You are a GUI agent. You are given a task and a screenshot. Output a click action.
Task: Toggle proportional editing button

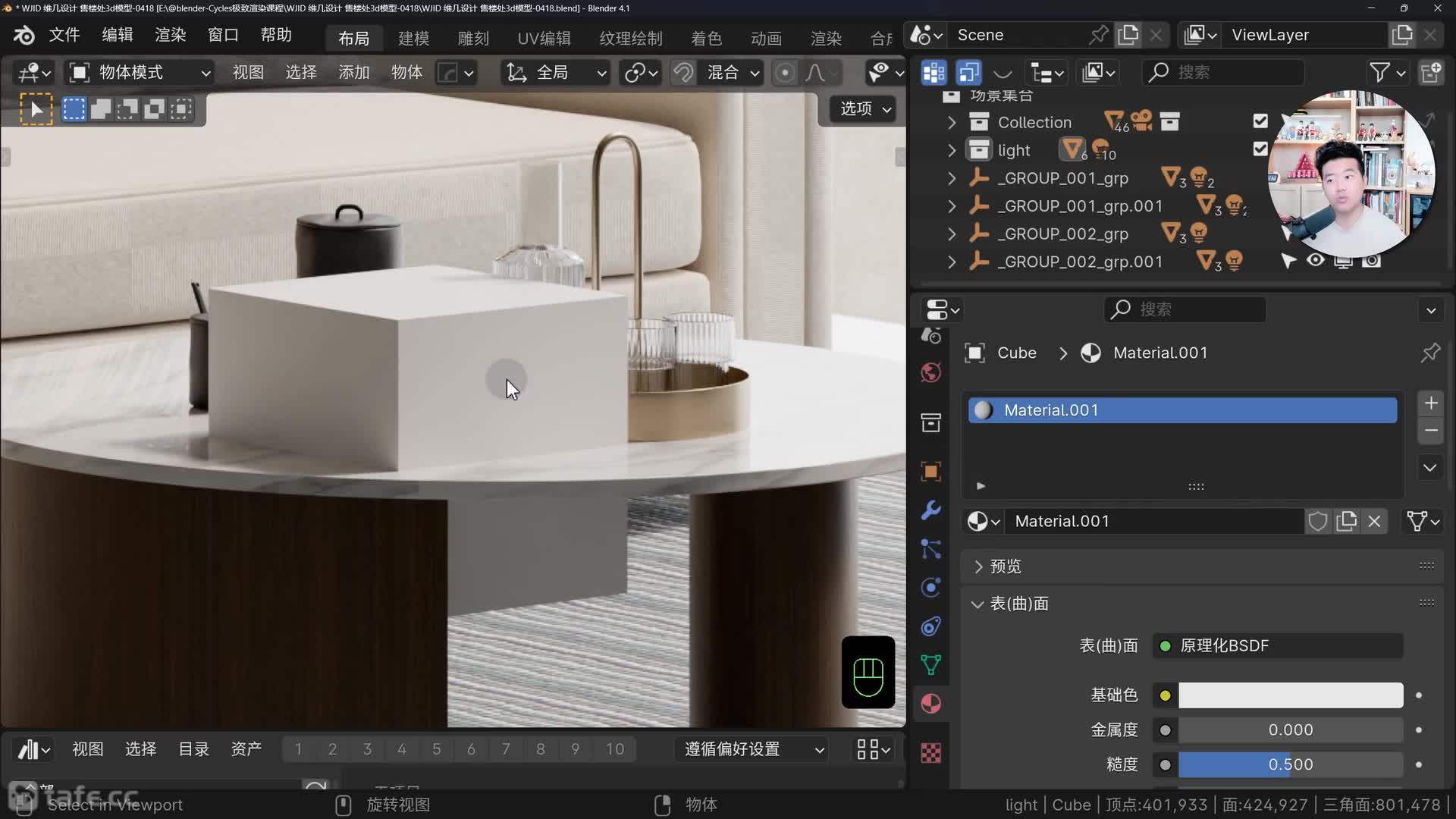785,73
